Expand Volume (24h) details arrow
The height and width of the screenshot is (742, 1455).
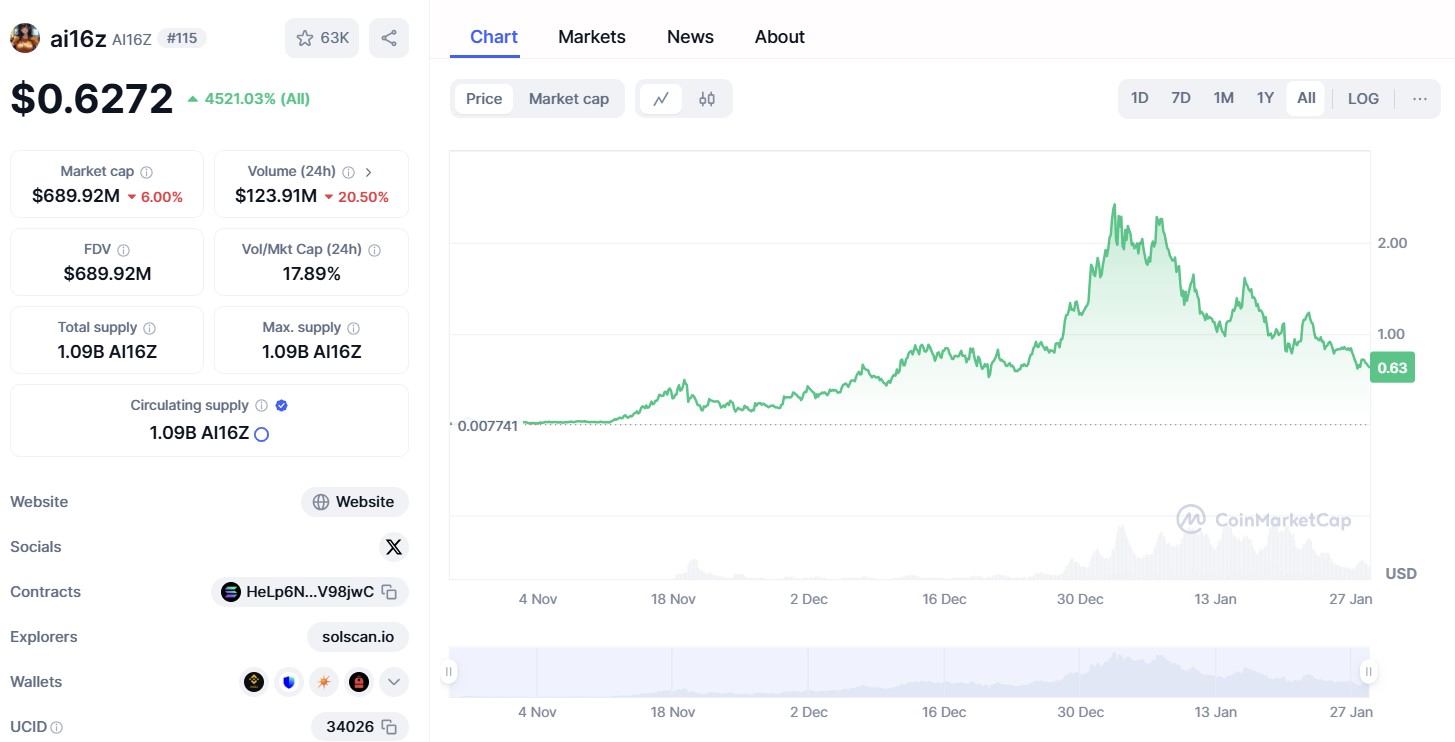coord(368,172)
